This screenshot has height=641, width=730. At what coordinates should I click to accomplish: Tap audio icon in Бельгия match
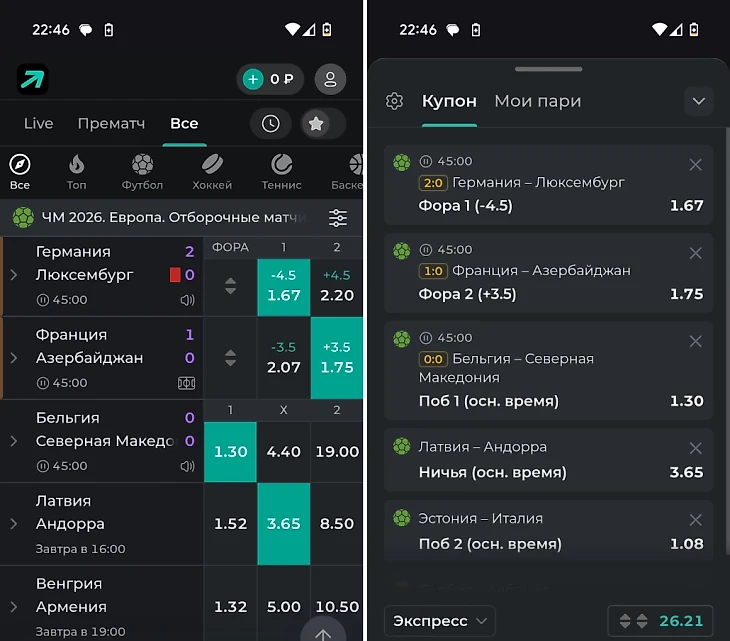point(187,466)
